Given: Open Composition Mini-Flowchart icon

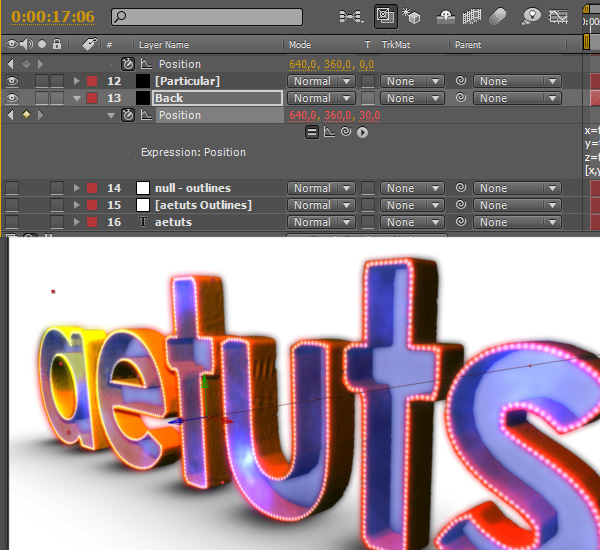Looking at the screenshot, I should click(351, 16).
